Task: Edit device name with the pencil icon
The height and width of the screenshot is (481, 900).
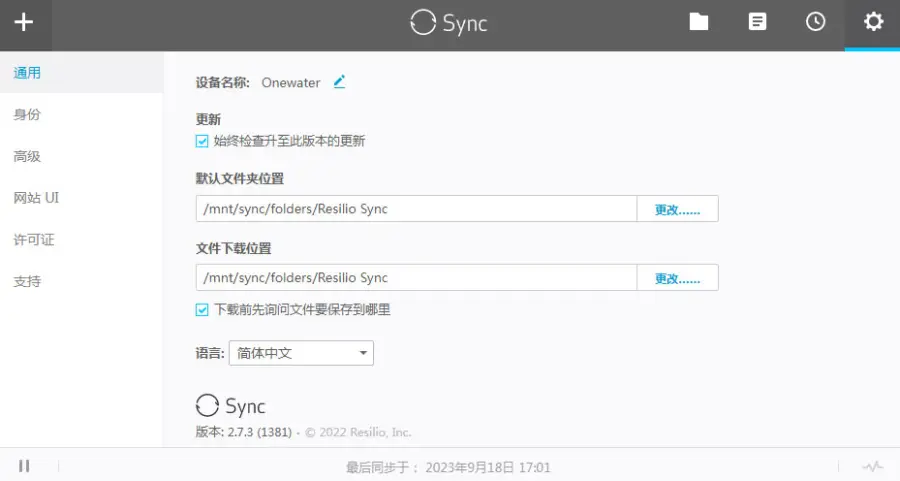Action: point(339,82)
